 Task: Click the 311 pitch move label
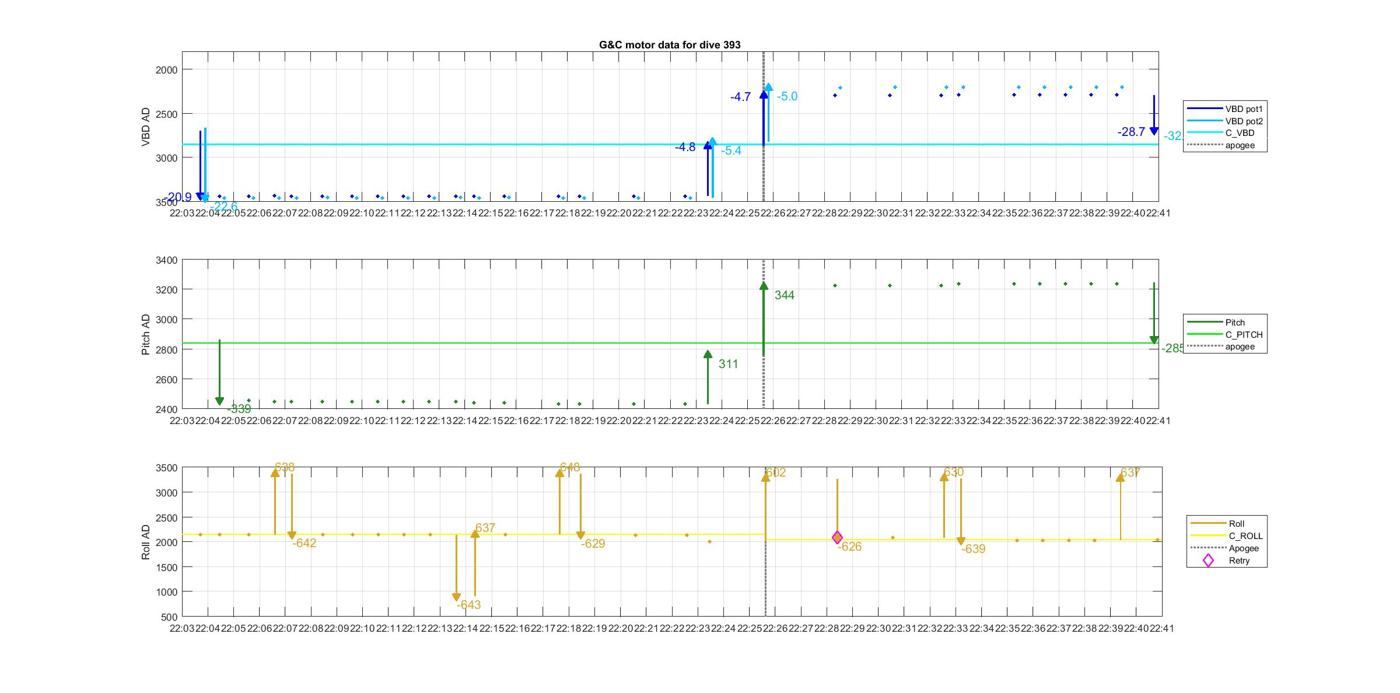728,364
